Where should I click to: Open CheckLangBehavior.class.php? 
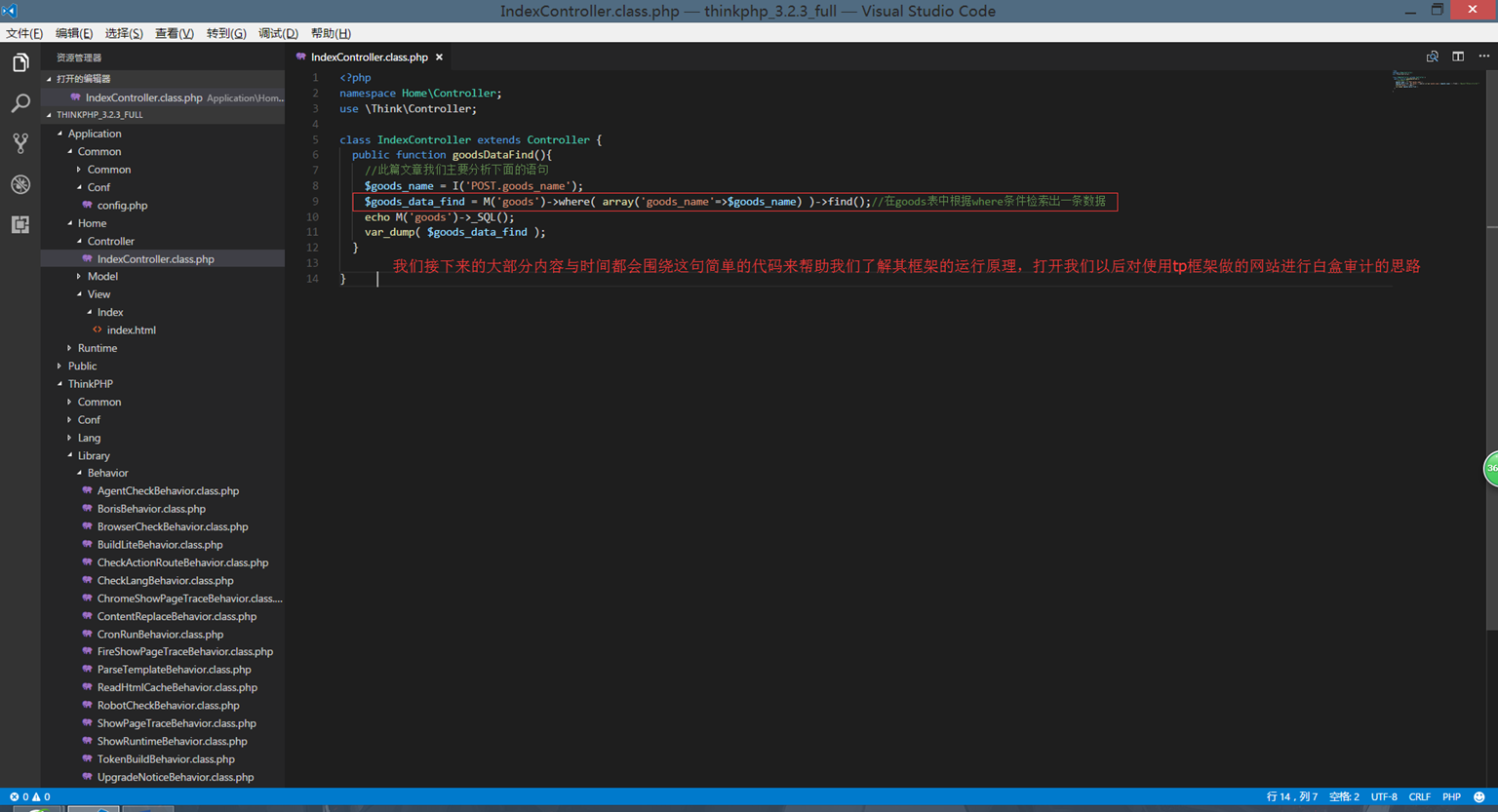click(165, 581)
